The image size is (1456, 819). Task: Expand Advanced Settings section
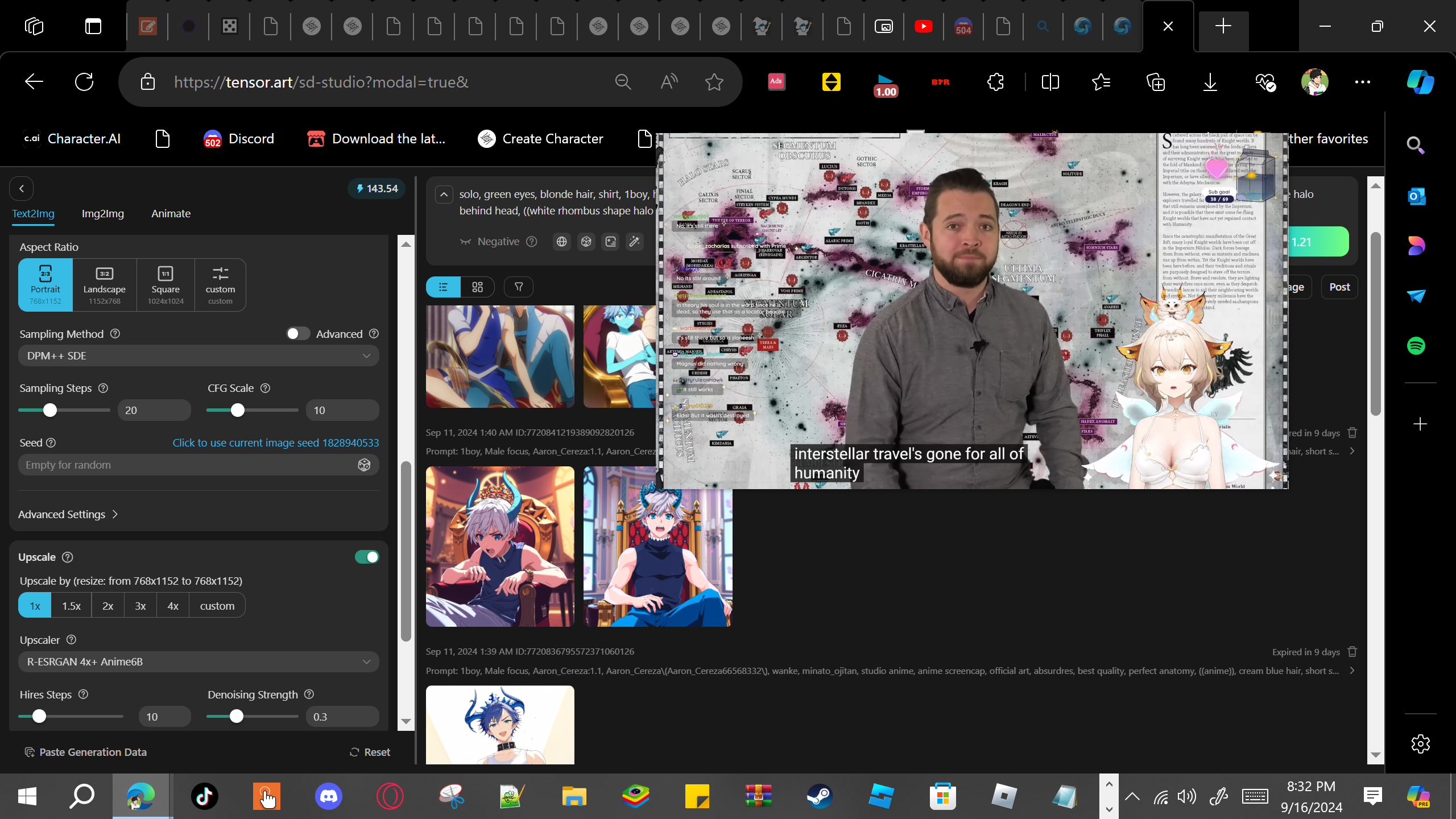coord(68,514)
